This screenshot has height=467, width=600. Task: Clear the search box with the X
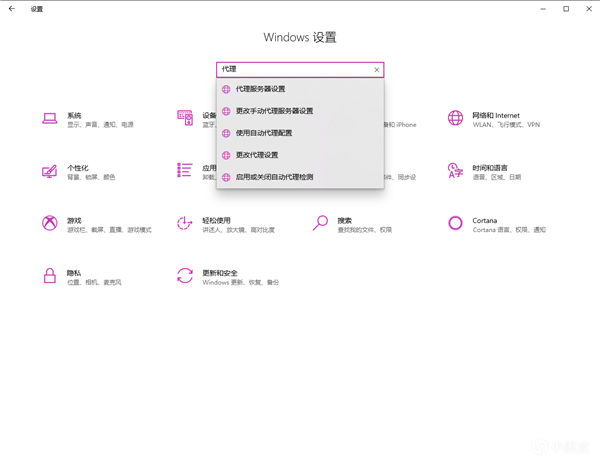pos(377,70)
